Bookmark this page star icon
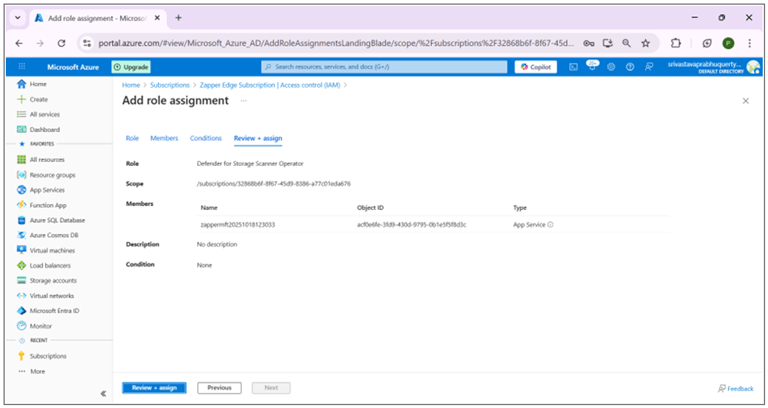The image size is (768, 408). (646, 43)
